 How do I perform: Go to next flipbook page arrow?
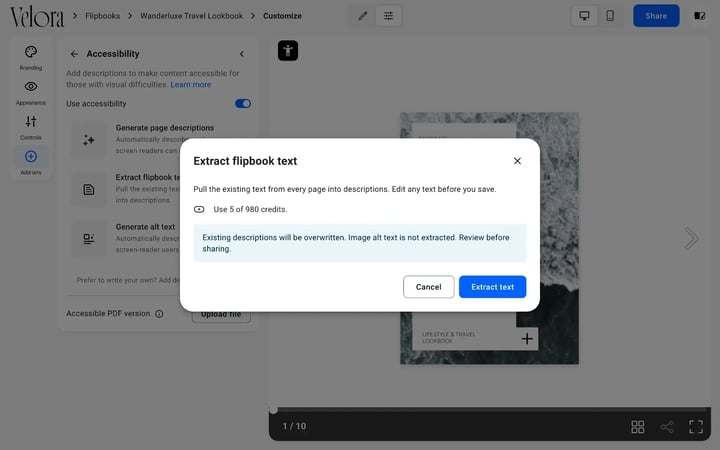pos(691,238)
